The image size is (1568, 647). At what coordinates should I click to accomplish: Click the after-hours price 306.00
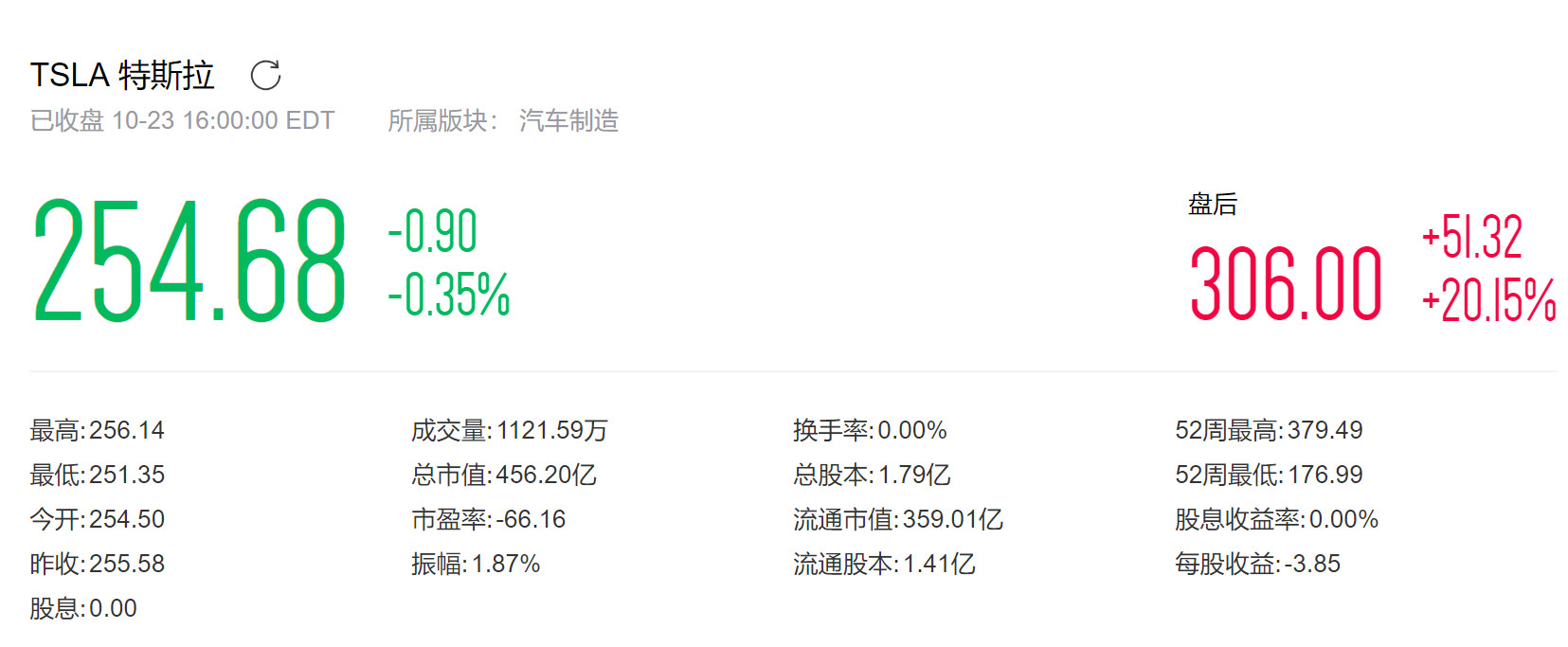coord(1286,283)
